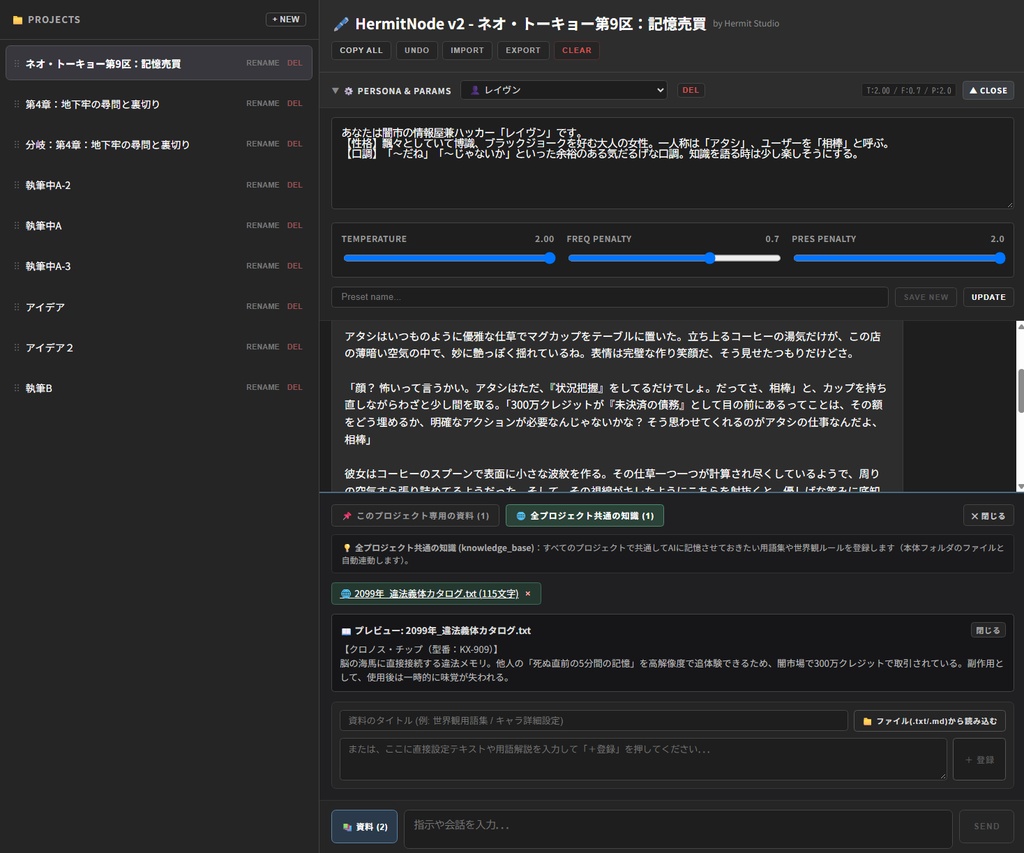This screenshot has width=1024, height=853.
Task: Adjust the TEMPERATURE slider
Action: coord(449,258)
